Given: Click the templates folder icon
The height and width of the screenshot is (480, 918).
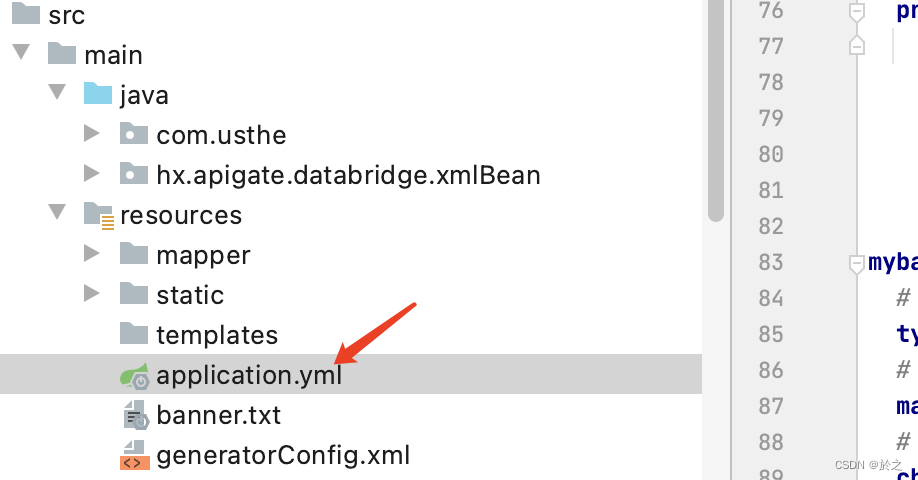Looking at the screenshot, I should 134,335.
